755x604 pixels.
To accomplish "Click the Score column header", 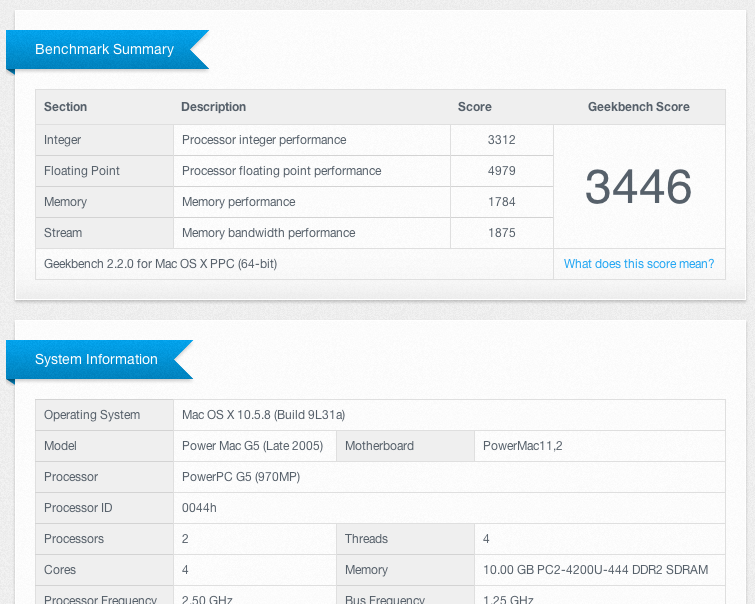I will point(474,107).
